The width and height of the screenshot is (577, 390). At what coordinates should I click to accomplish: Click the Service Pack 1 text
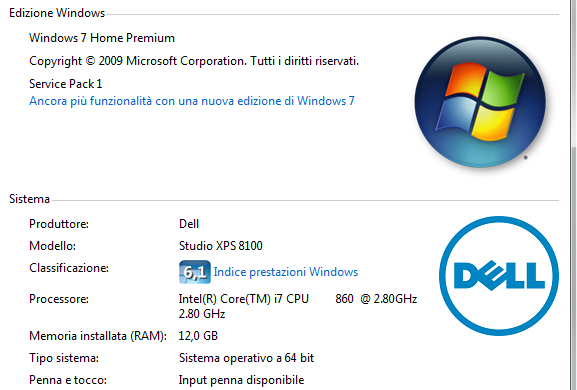pos(66,84)
